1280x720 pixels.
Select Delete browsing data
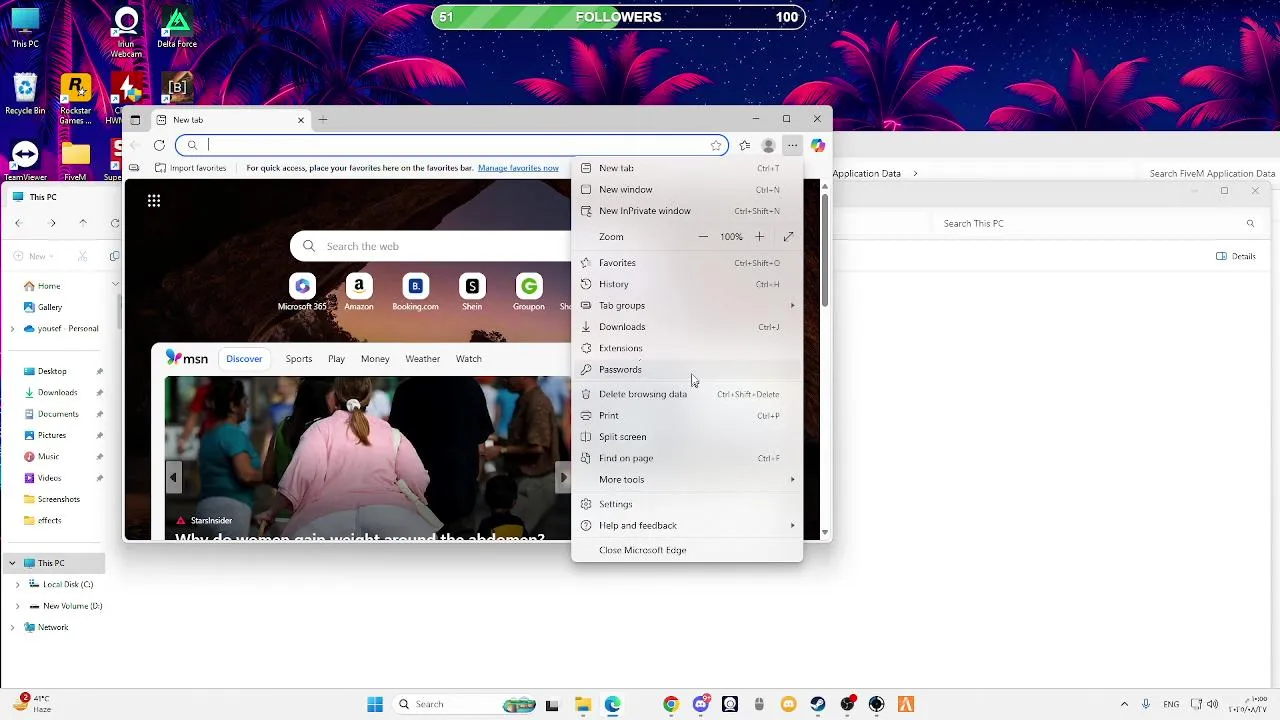pyautogui.click(x=686, y=394)
